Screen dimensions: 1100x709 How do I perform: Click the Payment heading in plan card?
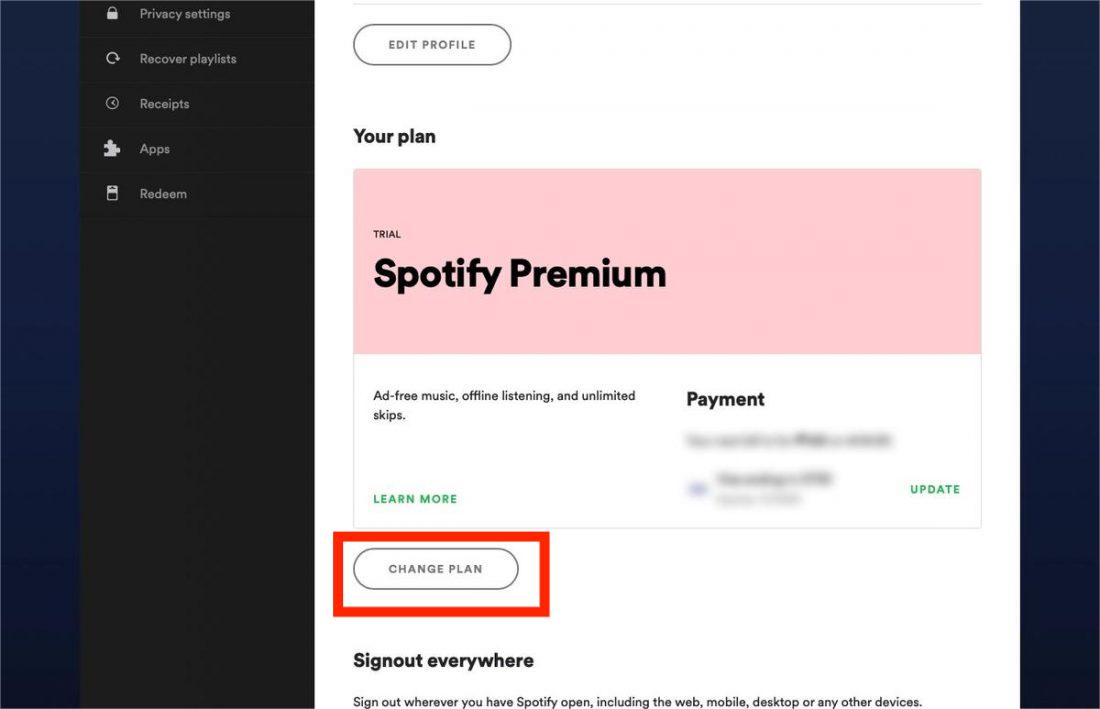725,399
